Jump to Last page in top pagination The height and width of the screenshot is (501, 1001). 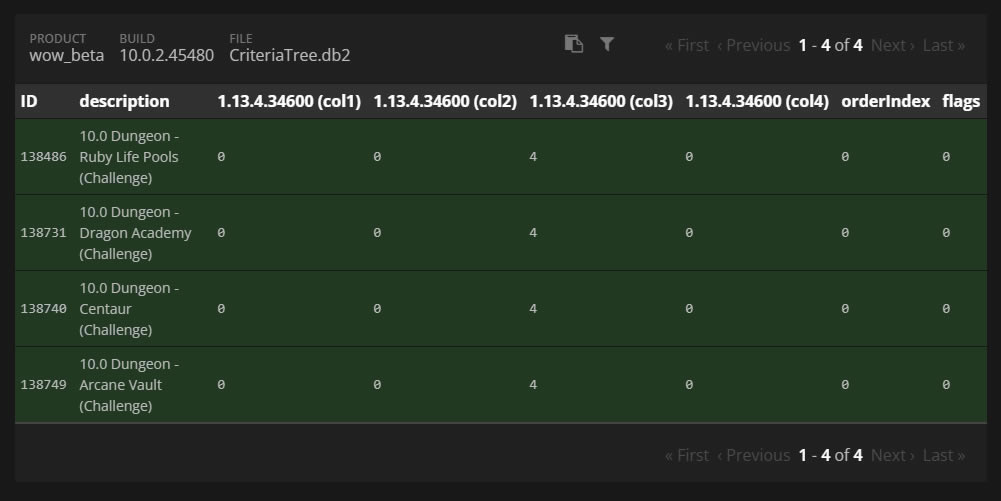point(943,45)
